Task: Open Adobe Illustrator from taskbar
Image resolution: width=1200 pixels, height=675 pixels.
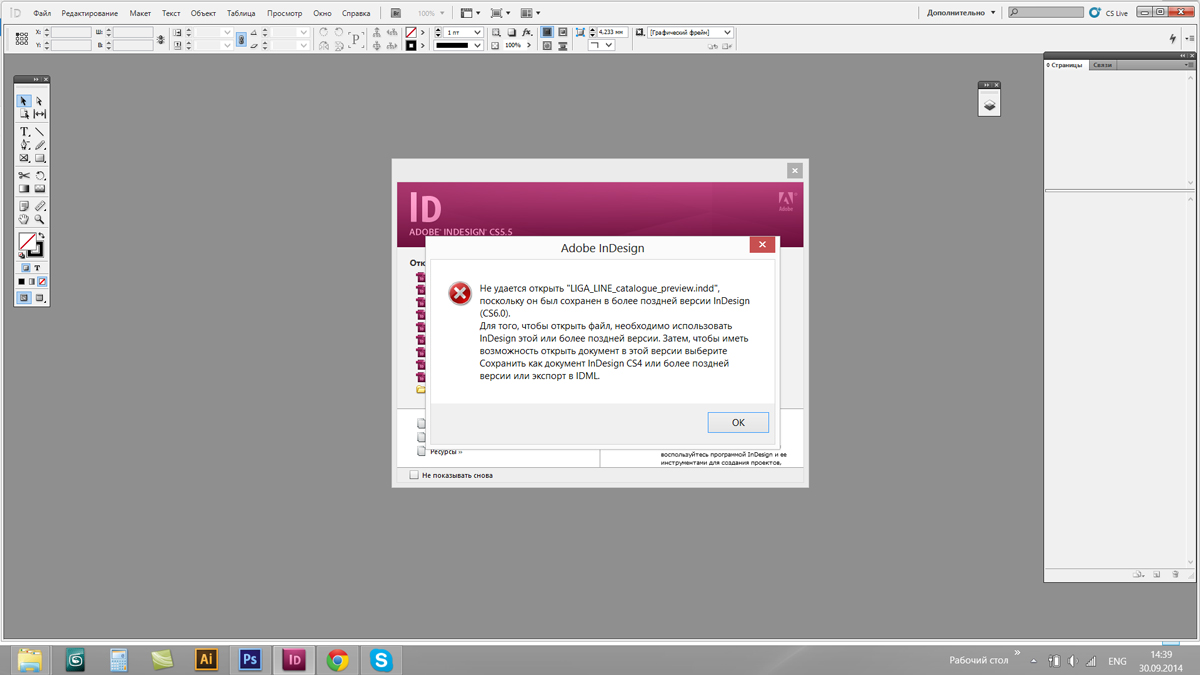Action: coord(206,659)
